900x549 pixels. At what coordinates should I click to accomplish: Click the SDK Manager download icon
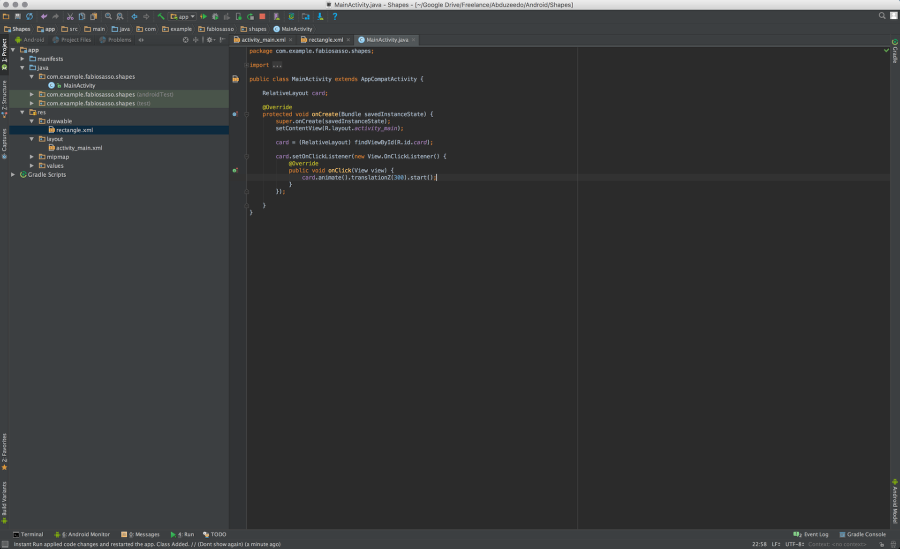tap(320, 17)
